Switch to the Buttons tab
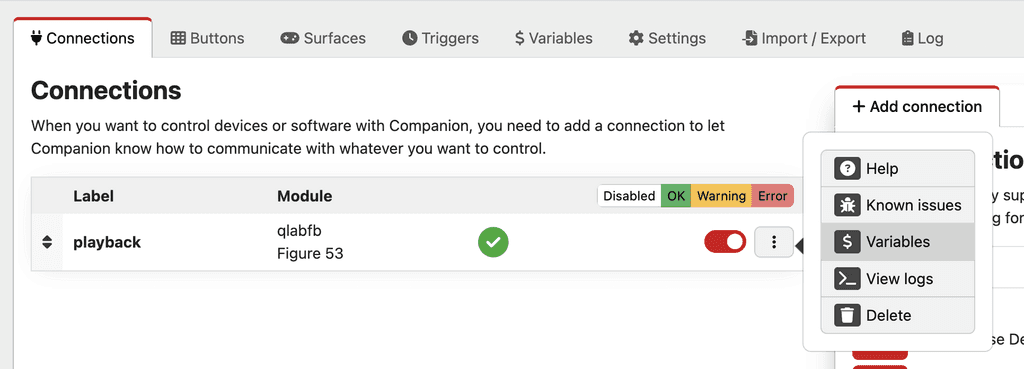 coord(207,38)
